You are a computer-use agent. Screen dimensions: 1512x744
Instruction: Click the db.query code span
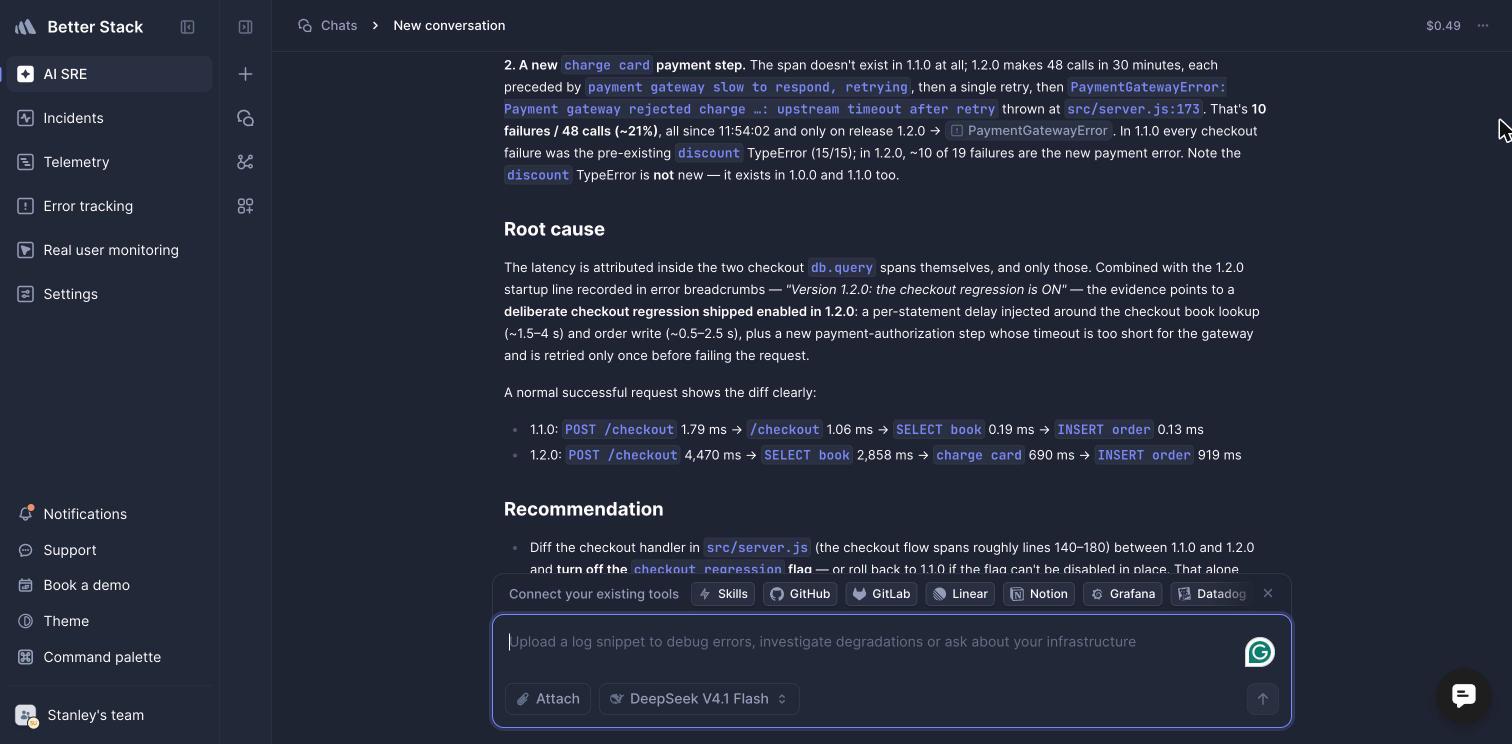point(841,268)
